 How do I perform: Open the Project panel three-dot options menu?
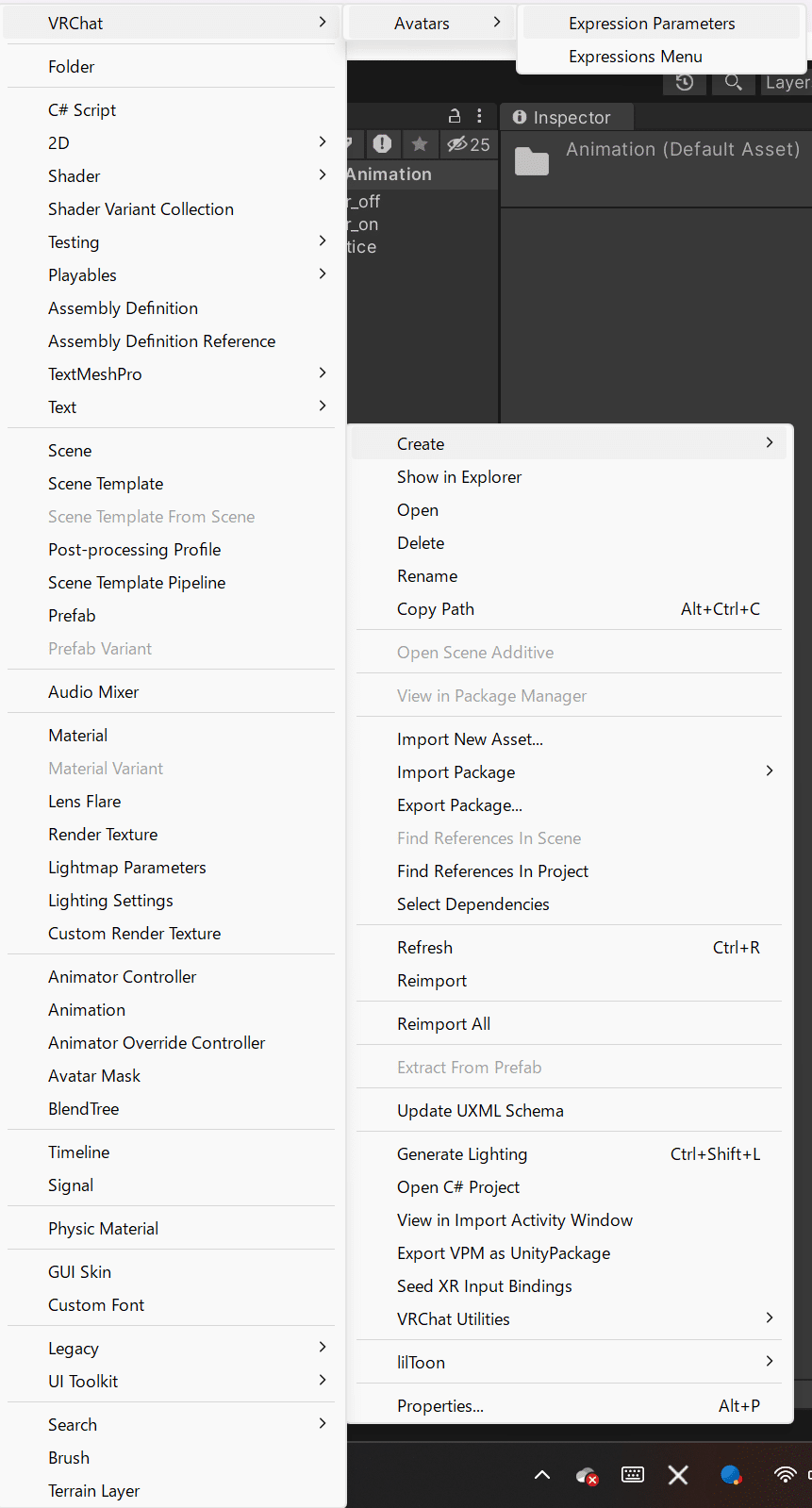[479, 116]
